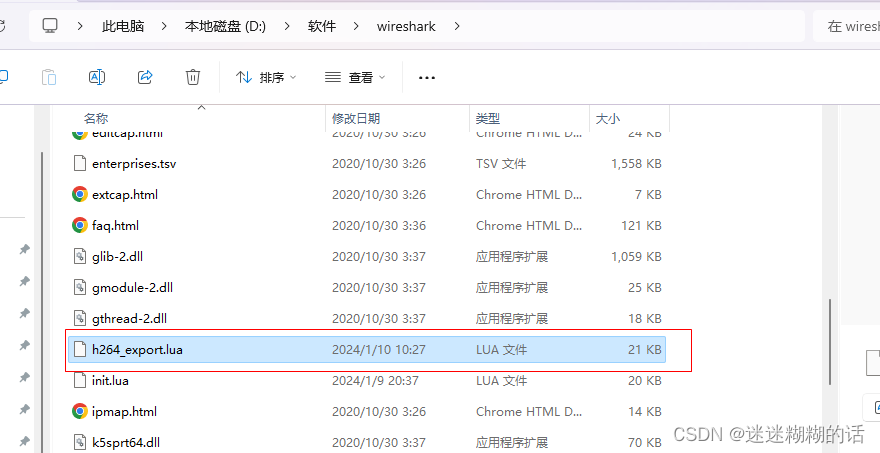Click the dll icon of gmodule-2.dll
The image size is (880, 453).
click(x=80, y=288)
